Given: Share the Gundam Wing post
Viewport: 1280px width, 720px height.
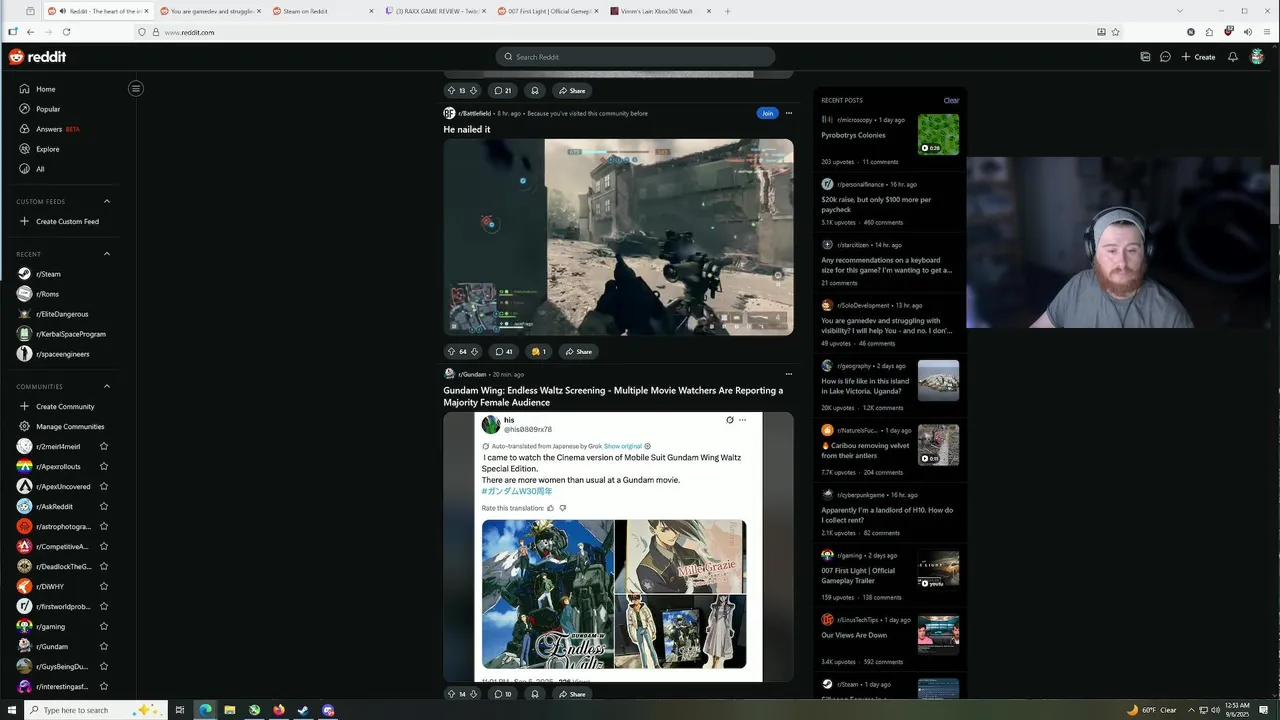Looking at the screenshot, I should [572, 694].
